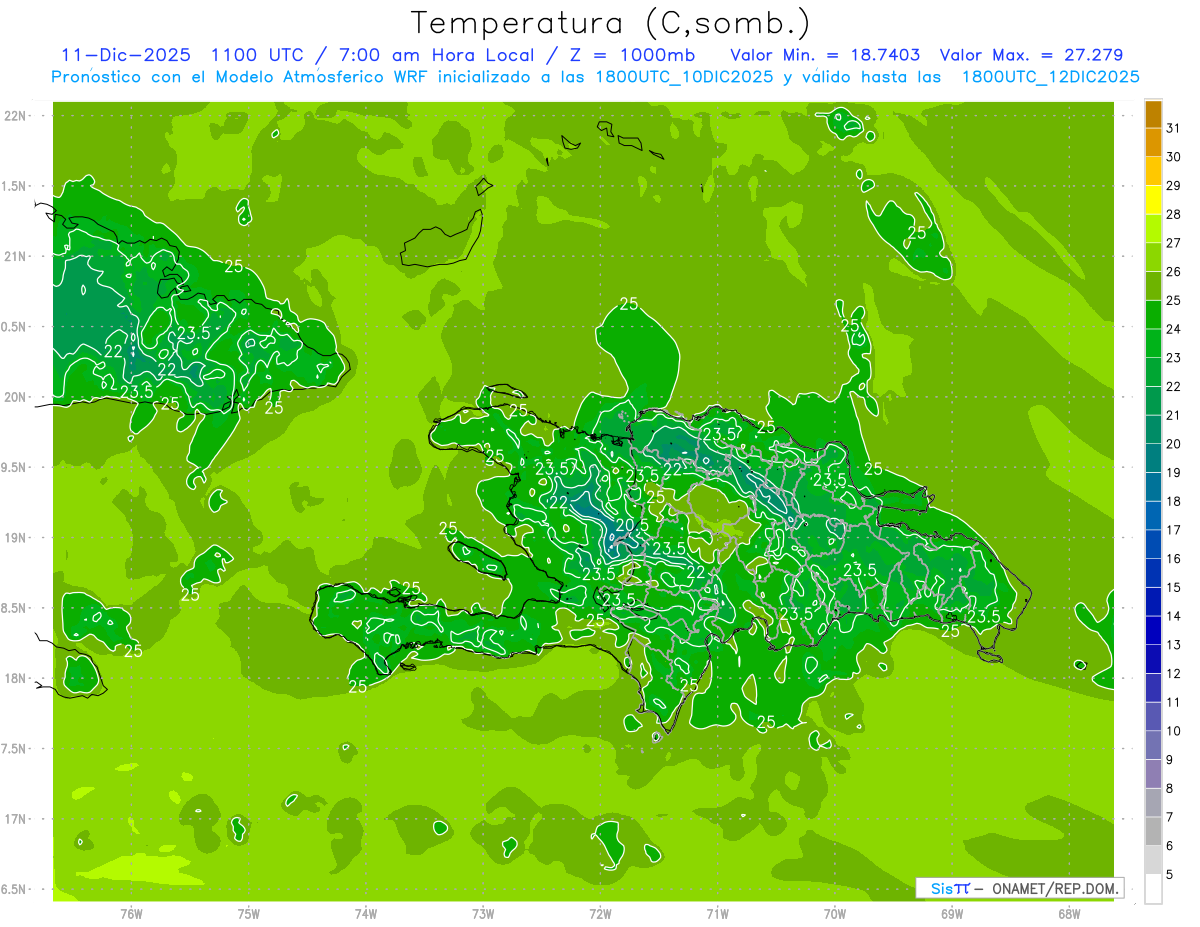Select the 17N latitude axis label
The height and width of the screenshot is (927, 1200).
(x=17, y=819)
